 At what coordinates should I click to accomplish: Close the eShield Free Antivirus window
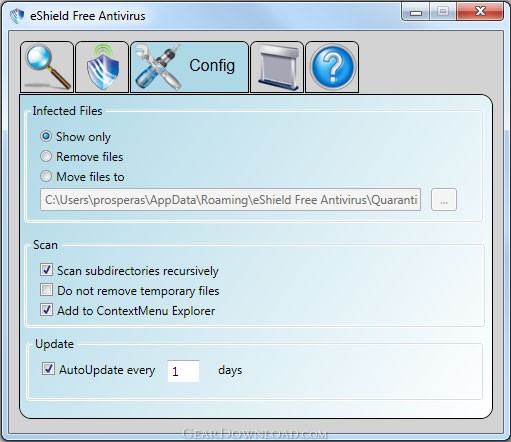pos(480,12)
